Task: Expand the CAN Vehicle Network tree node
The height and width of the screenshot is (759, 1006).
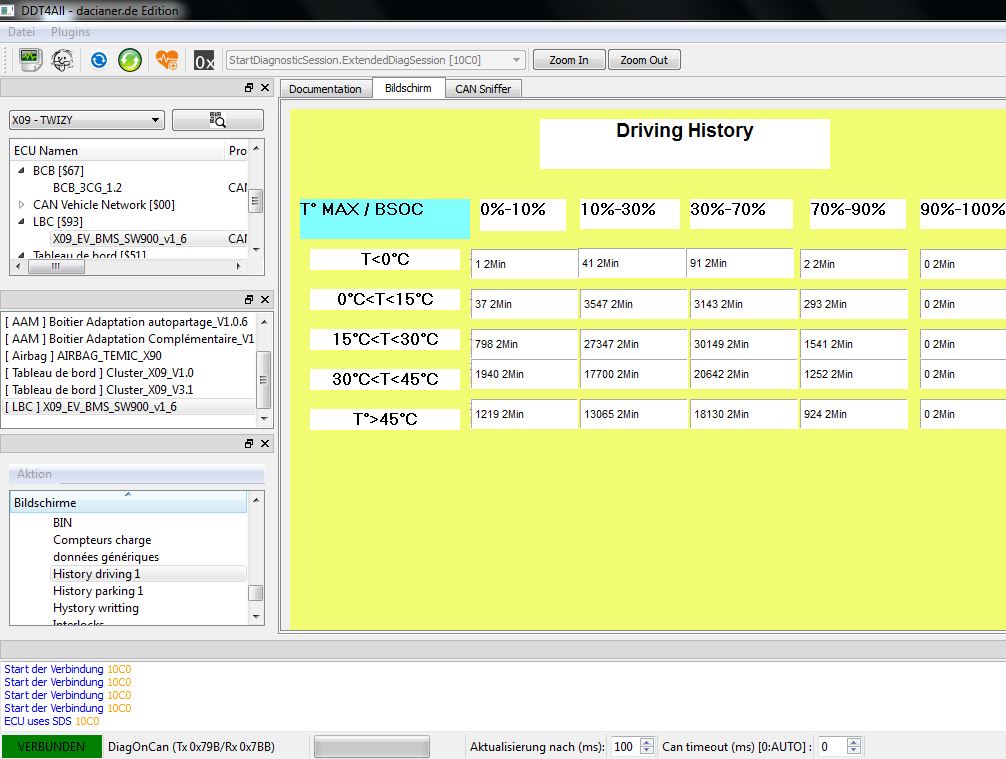Action: click(22, 205)
